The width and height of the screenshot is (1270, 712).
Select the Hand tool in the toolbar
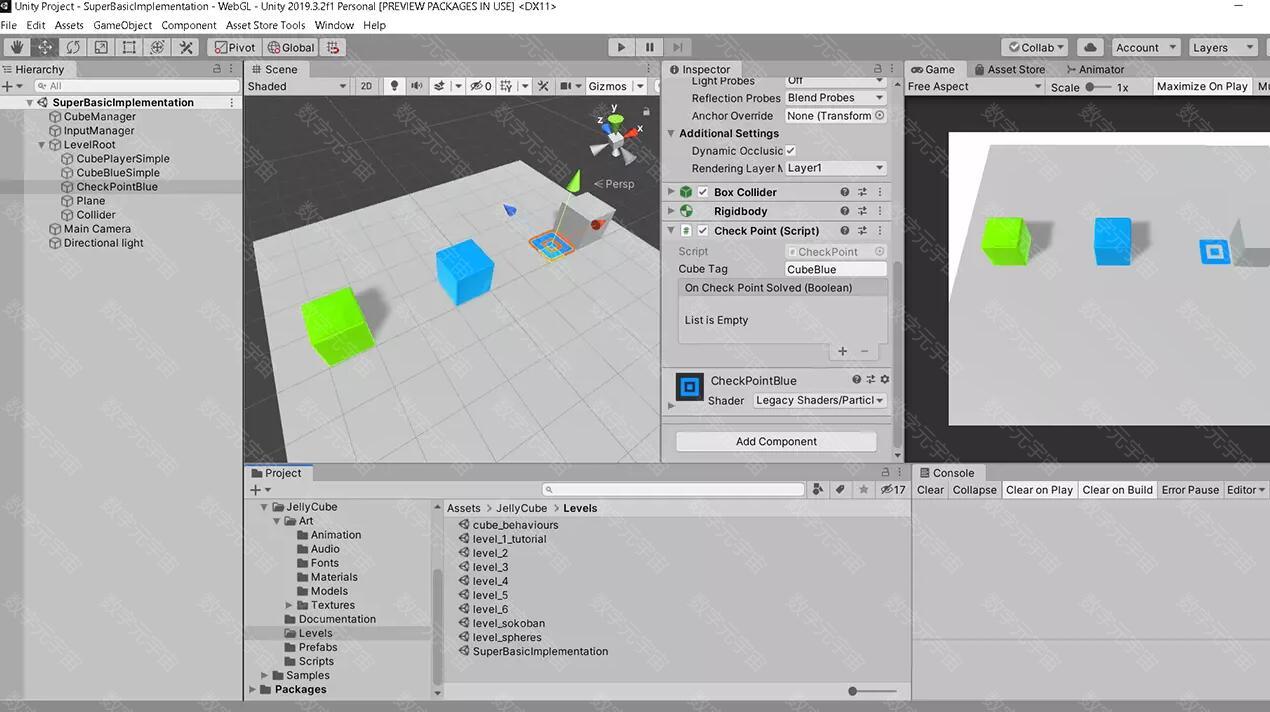coord(17,47)
